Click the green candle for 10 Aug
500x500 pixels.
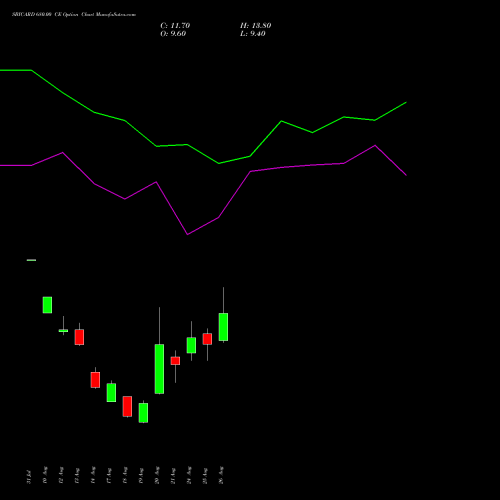click(47, 305)
